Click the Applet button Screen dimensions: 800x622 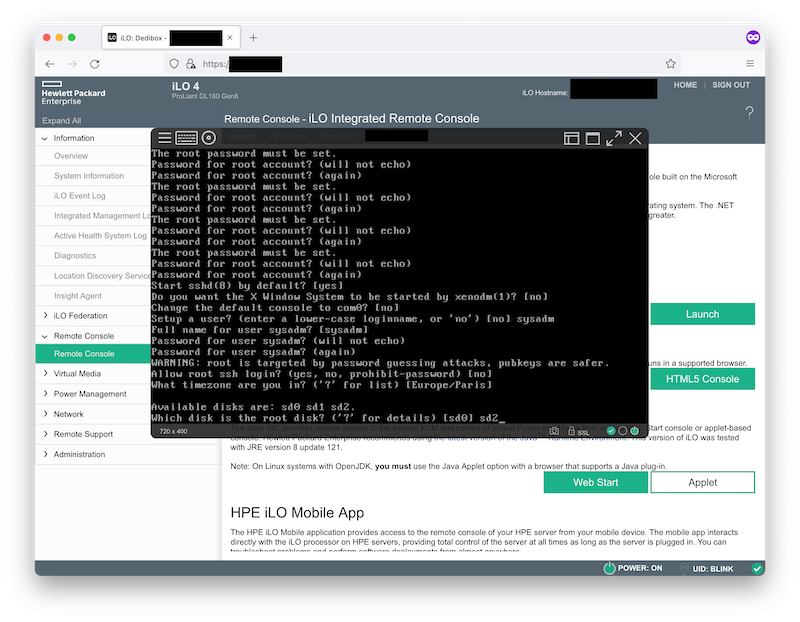(x=702, y=482)
